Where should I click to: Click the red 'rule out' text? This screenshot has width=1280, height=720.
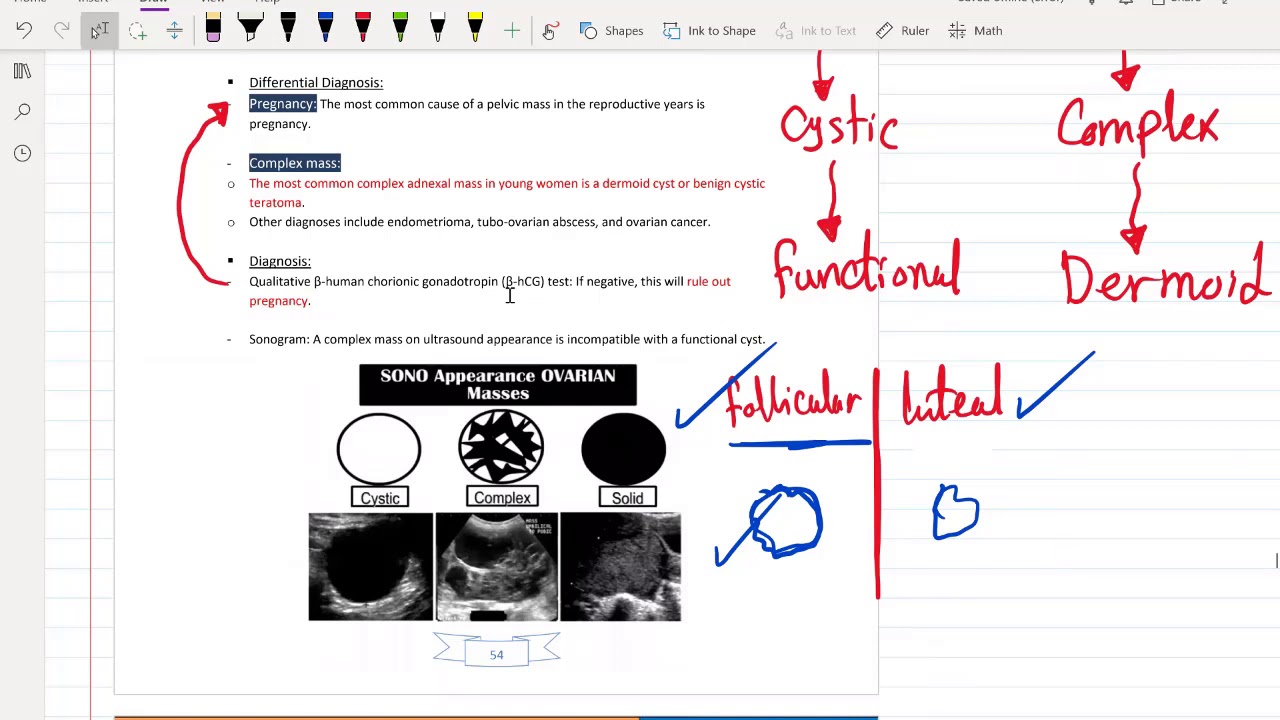[709, 282]
